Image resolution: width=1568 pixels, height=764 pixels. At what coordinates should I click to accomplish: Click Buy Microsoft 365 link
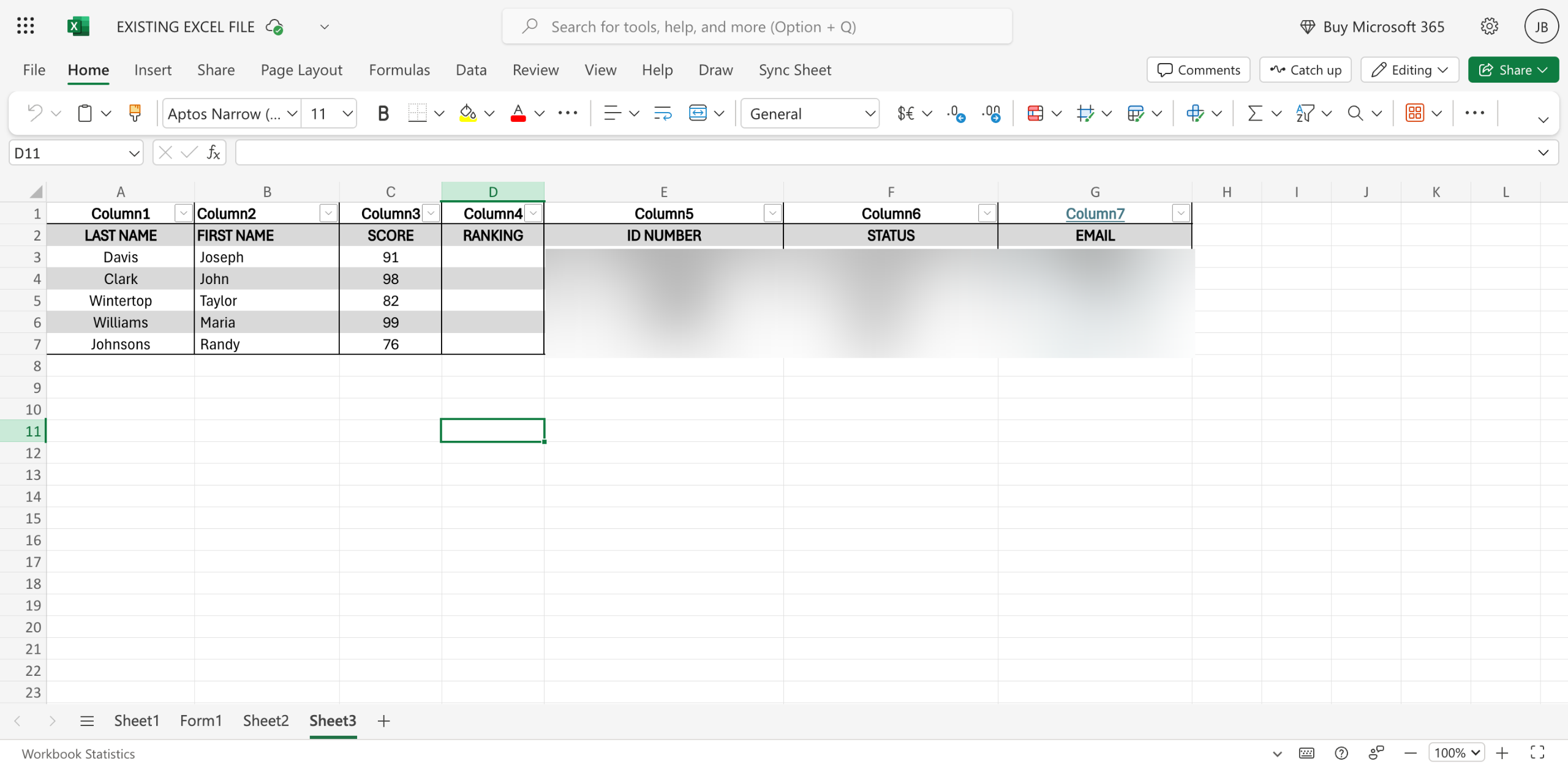pos(1372,27)
